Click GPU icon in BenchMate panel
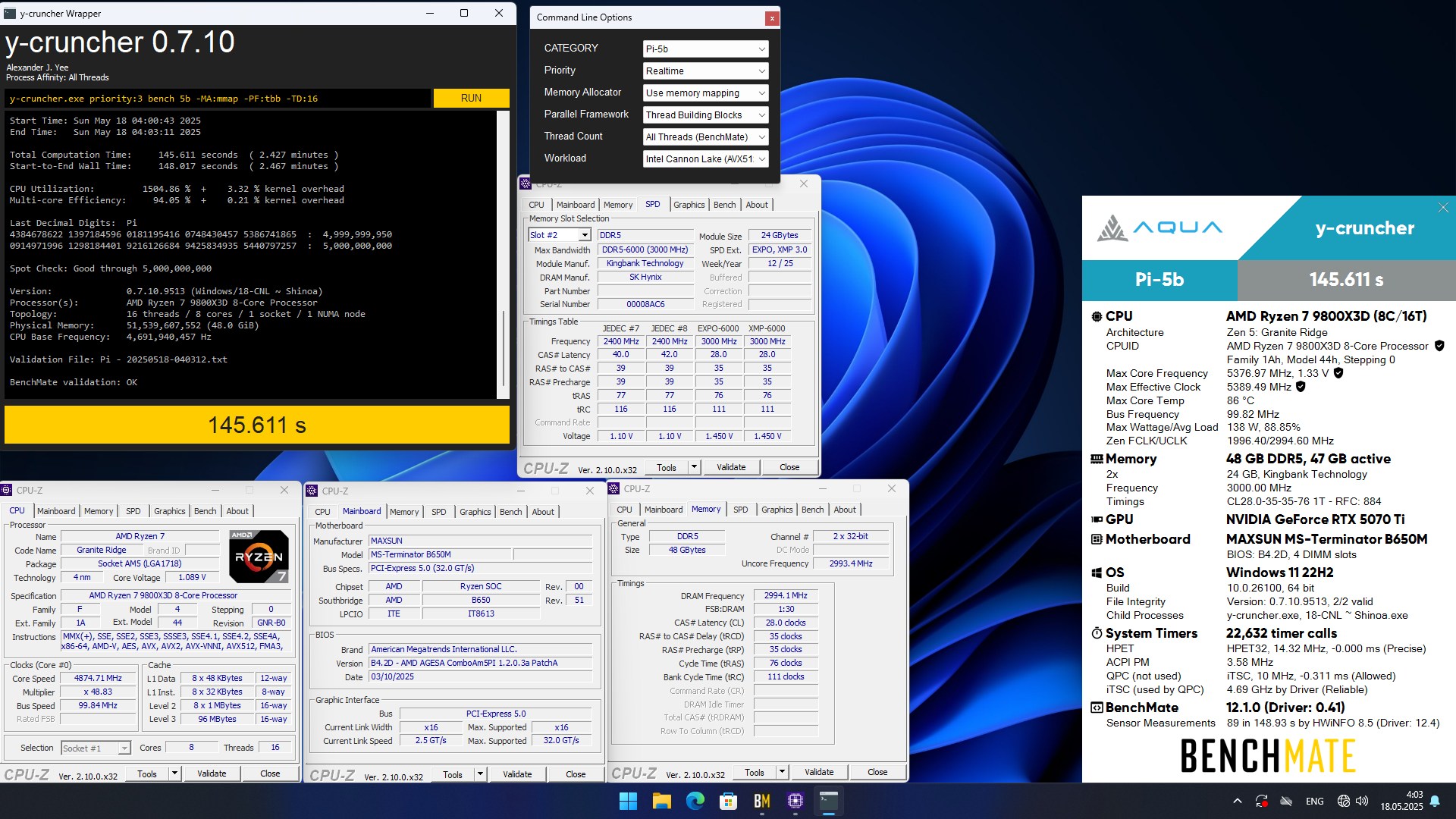Screen dimensions: 1456x819 pyautogui.click(x=1097, y=519)
